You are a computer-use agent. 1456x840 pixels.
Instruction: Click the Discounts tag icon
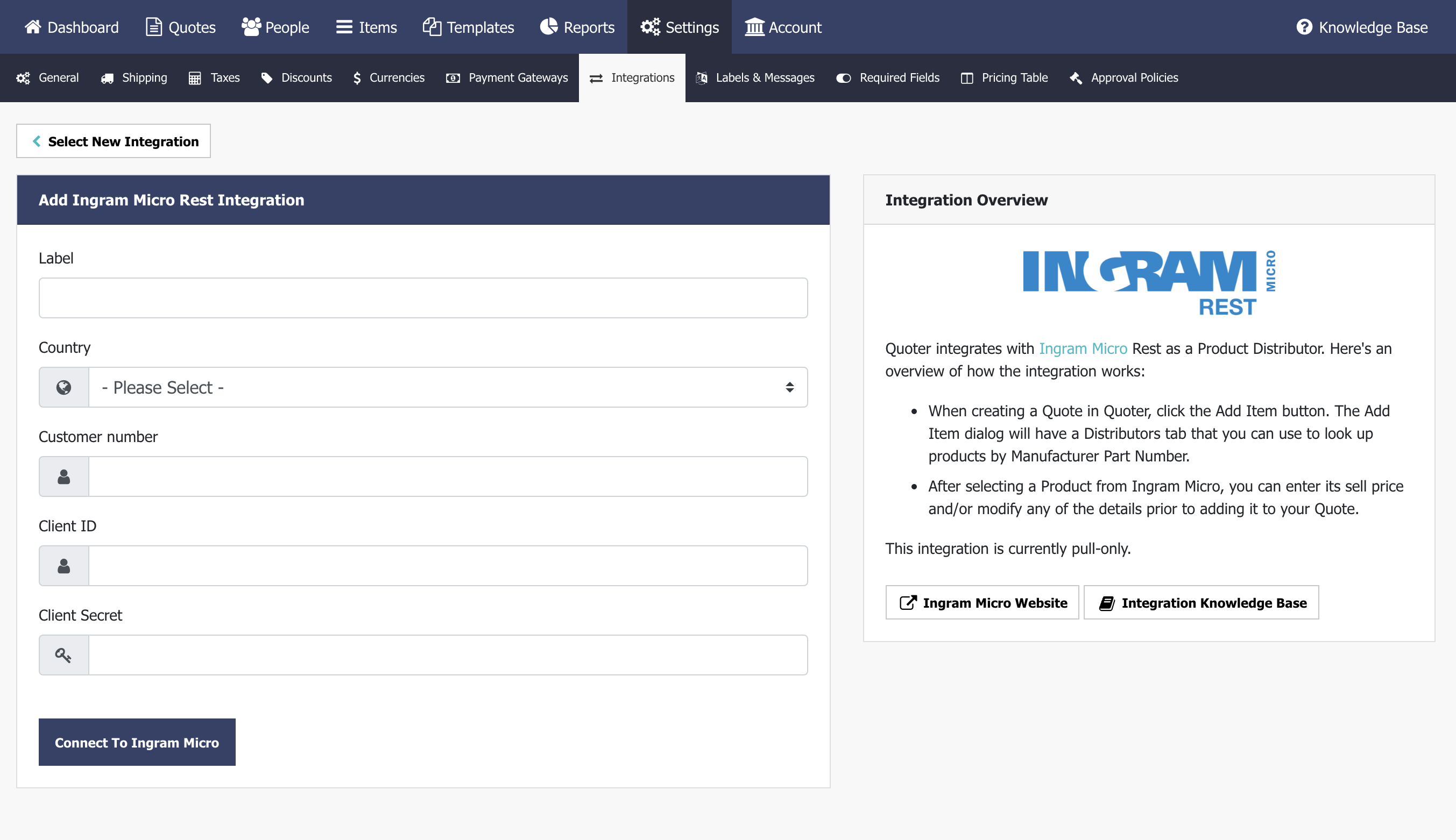[267, 78]
